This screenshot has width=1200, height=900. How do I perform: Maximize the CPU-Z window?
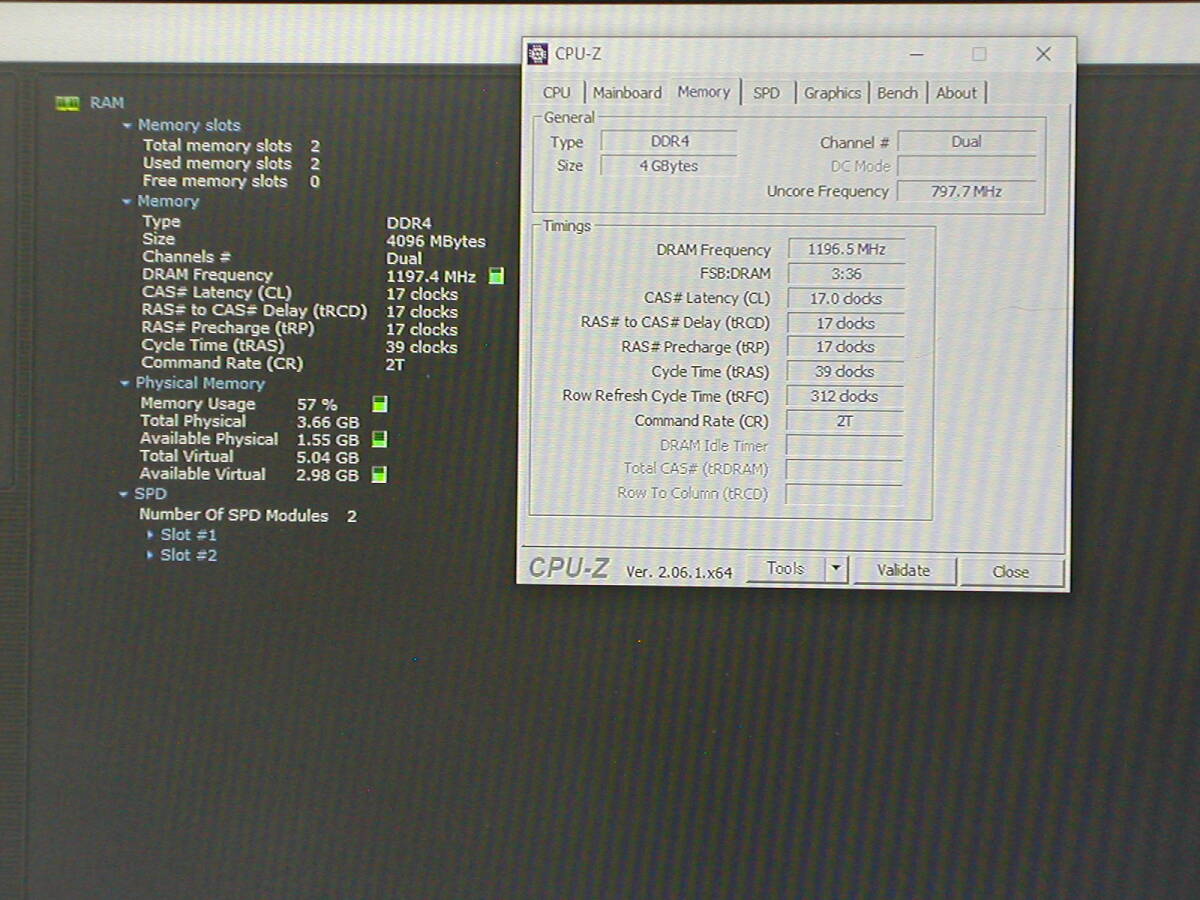coord(979,54)
